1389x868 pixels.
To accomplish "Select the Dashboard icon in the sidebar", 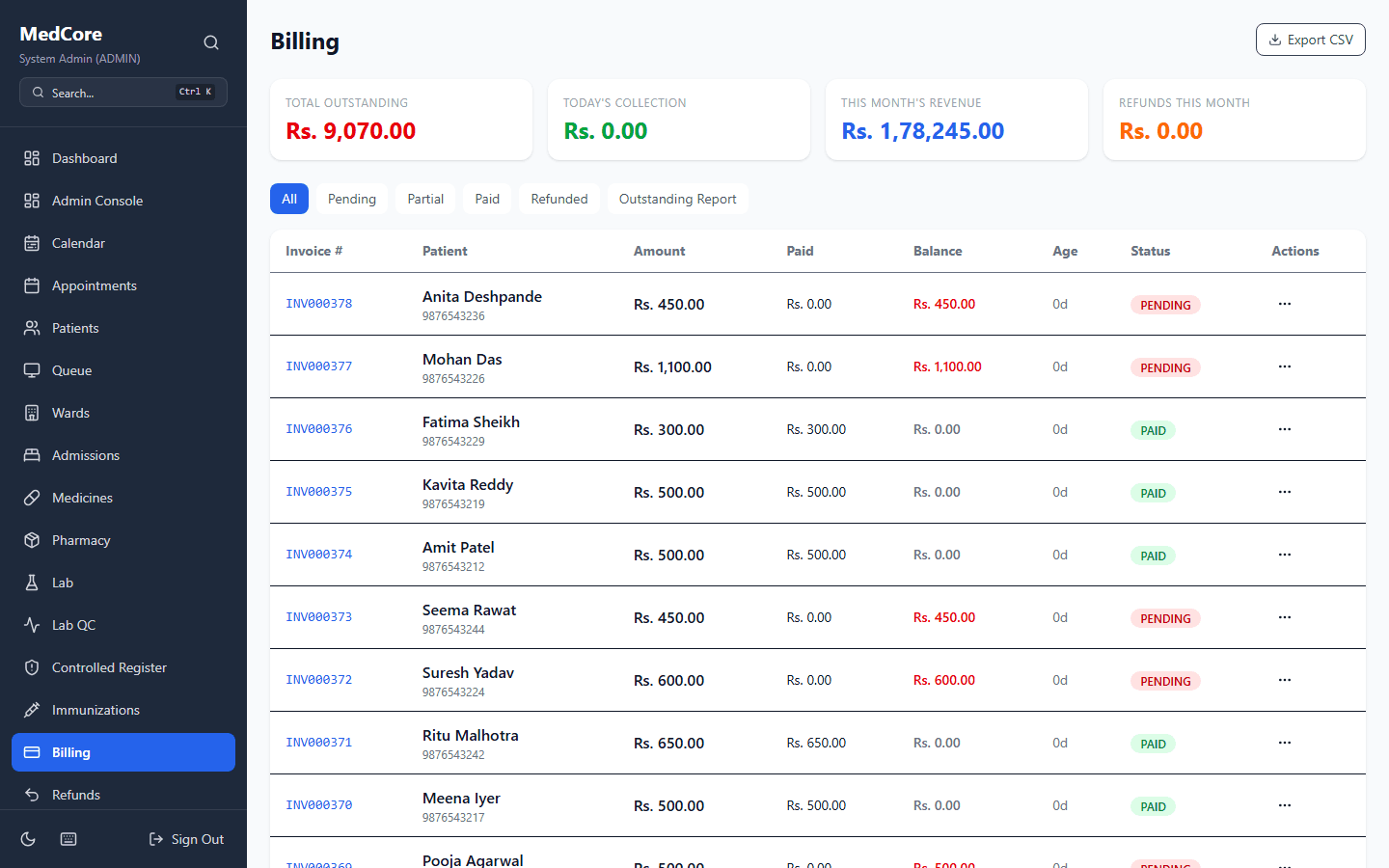I will 31,157.
